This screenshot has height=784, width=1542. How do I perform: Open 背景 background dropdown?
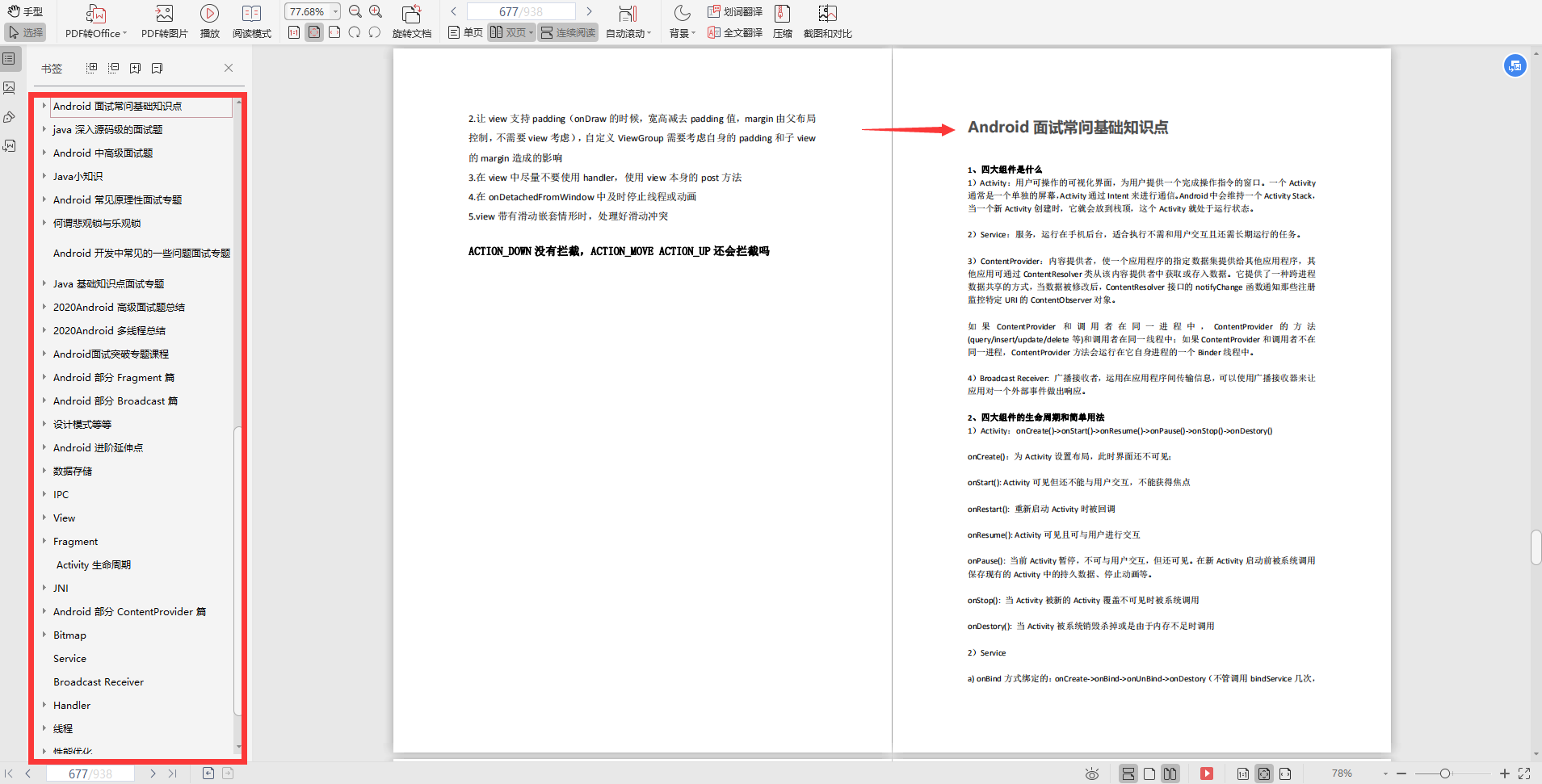coord(683,22)
